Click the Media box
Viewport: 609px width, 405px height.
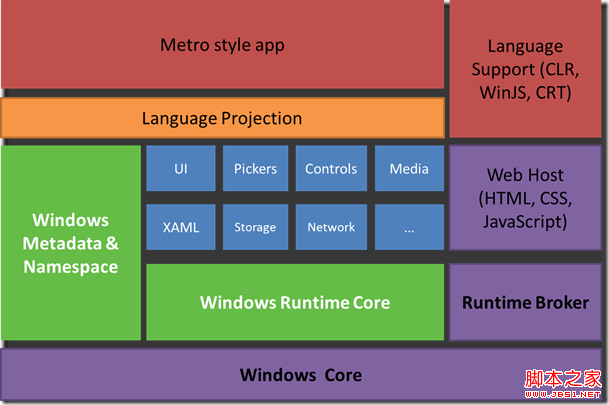point(409,168)
